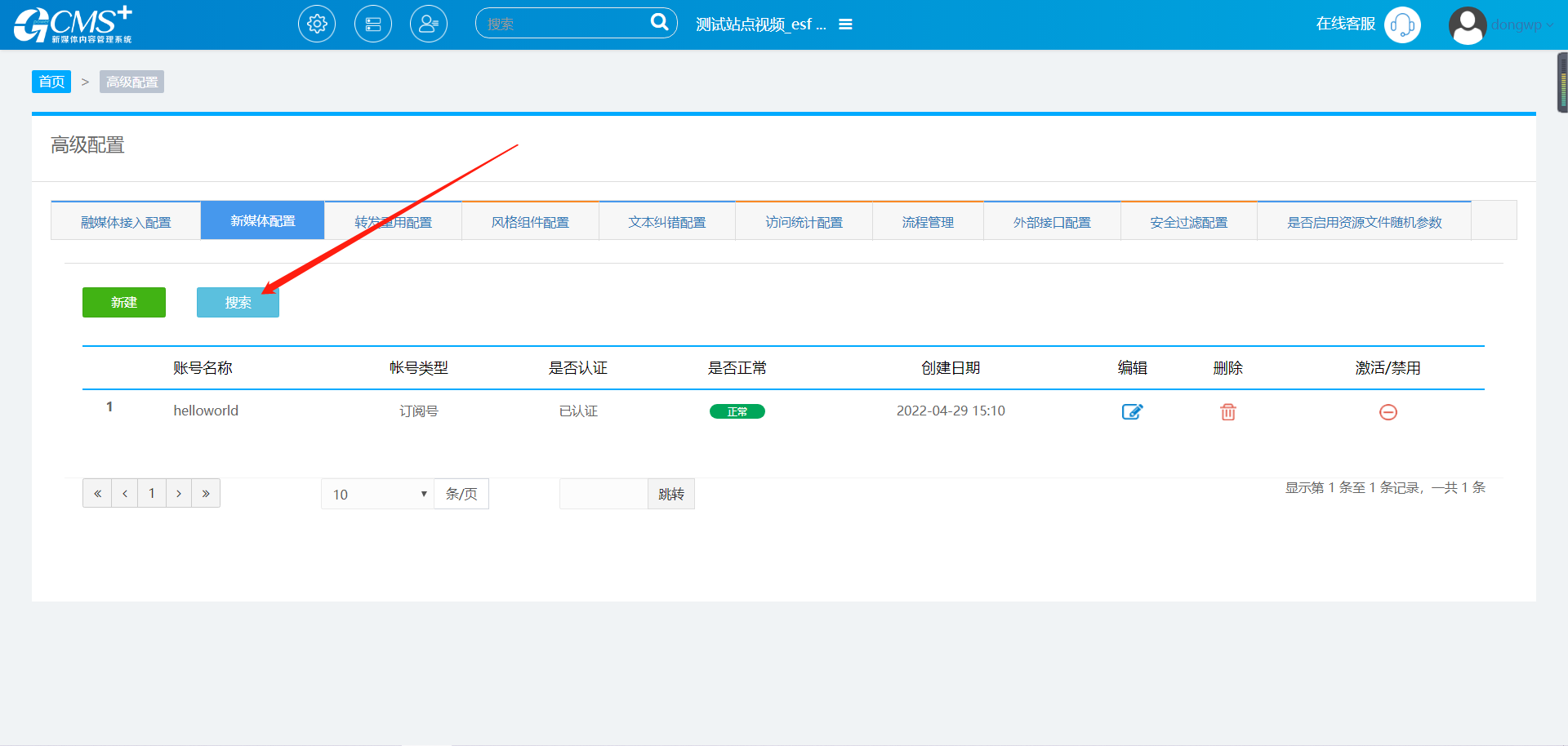This screenshot has width=1568, height=746.
Task: Click the blue 搜索 button
Action: pyautogui.click(x=238, y=303)
